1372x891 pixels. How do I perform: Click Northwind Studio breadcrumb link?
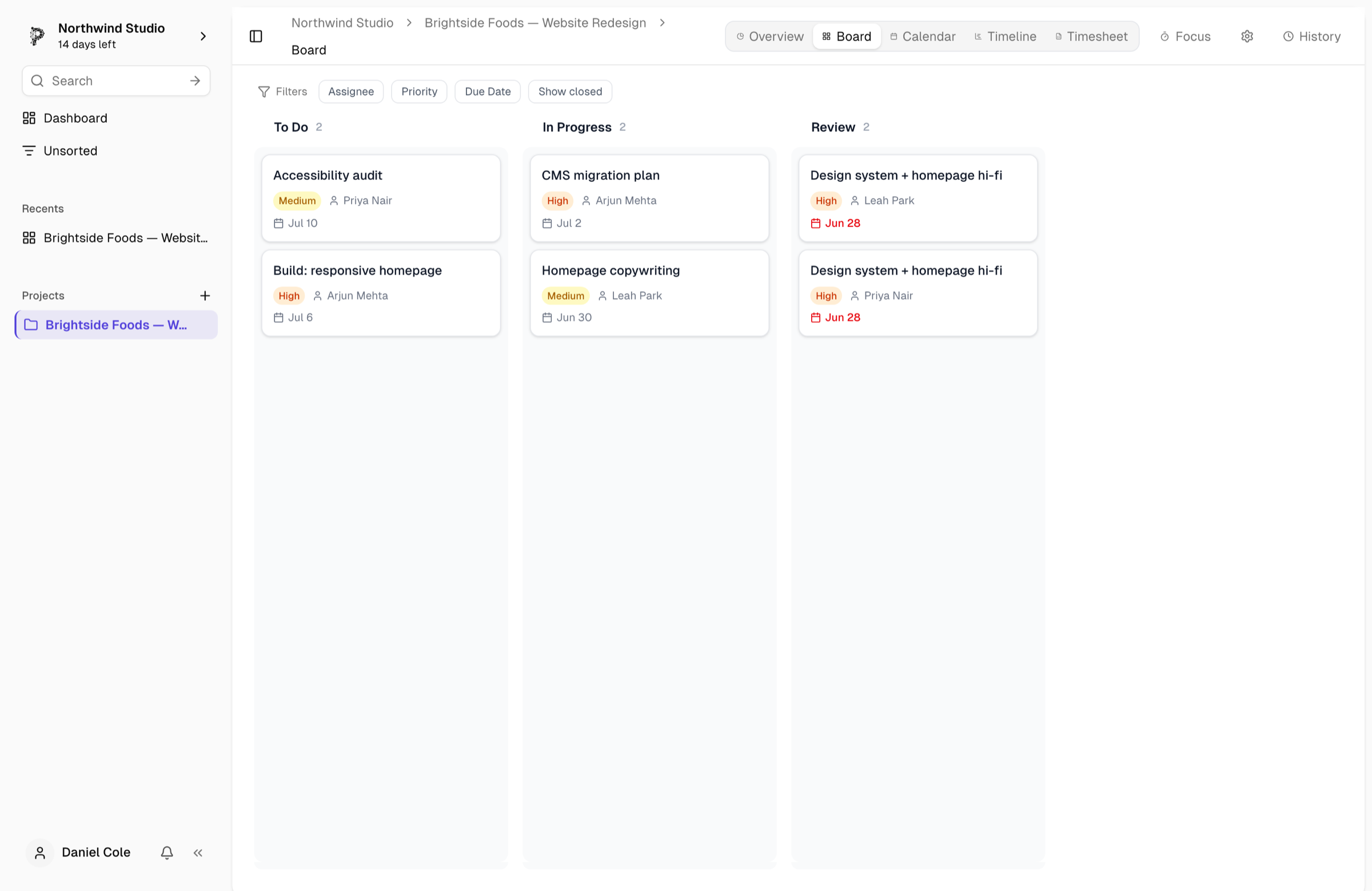[342, 22]
